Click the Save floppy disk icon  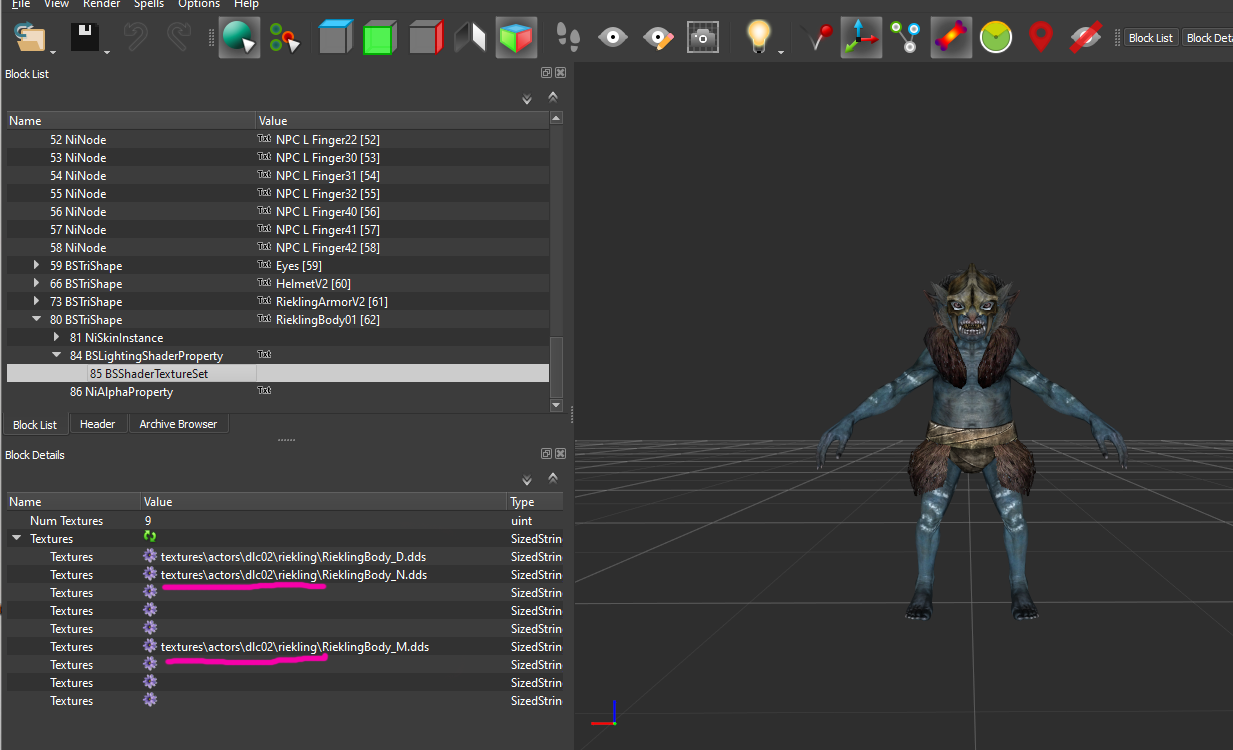coord(86,38)
